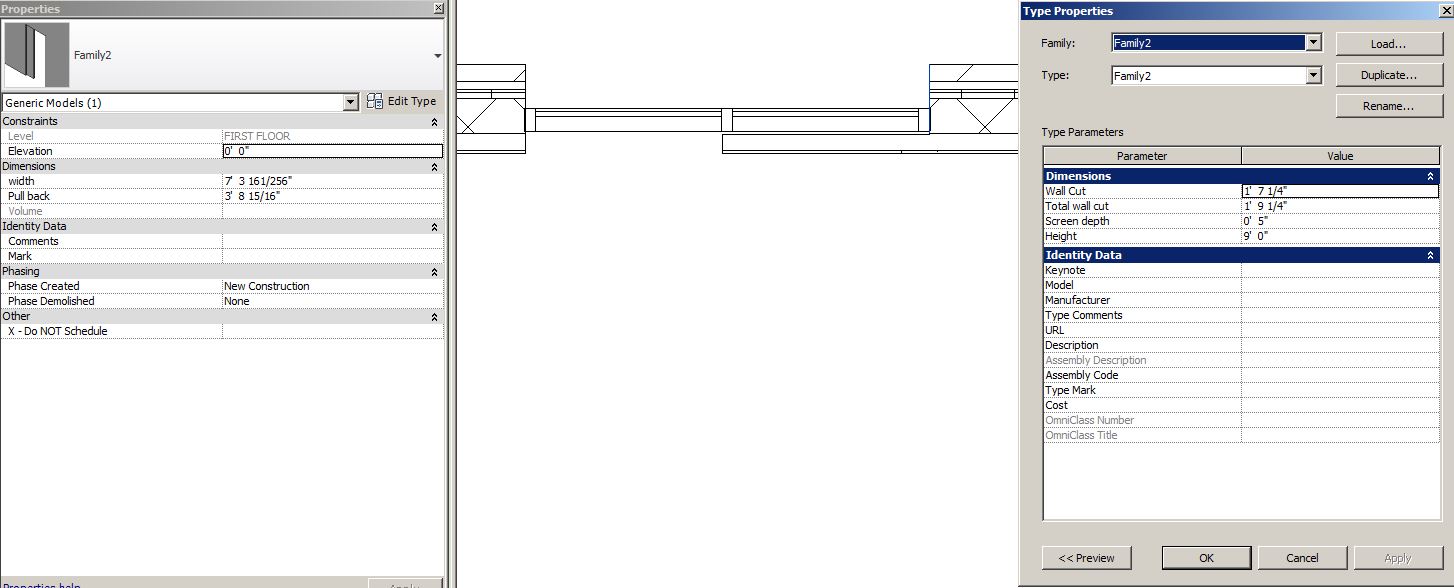Select the Screen depth value 0' 5"
Screen dimensions: 1454x588
pos(1340,221)
